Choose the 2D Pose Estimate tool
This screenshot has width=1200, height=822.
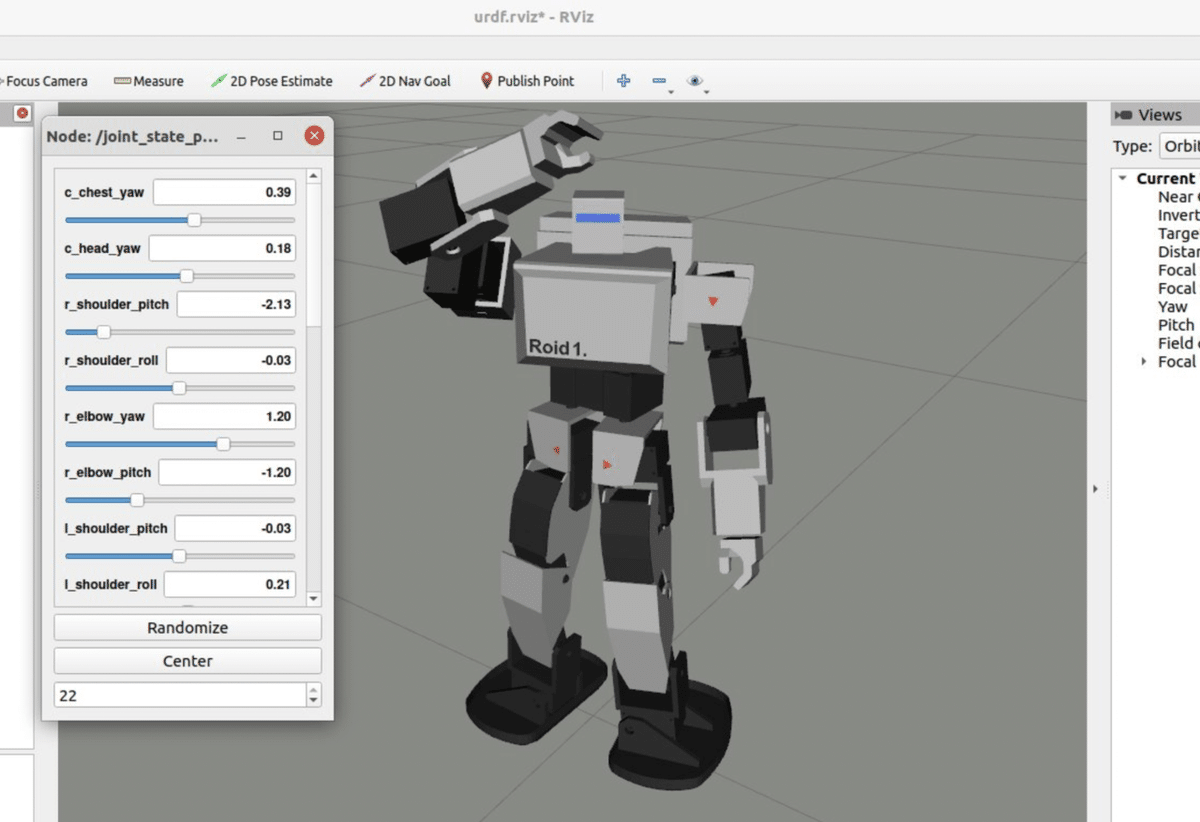272,81
